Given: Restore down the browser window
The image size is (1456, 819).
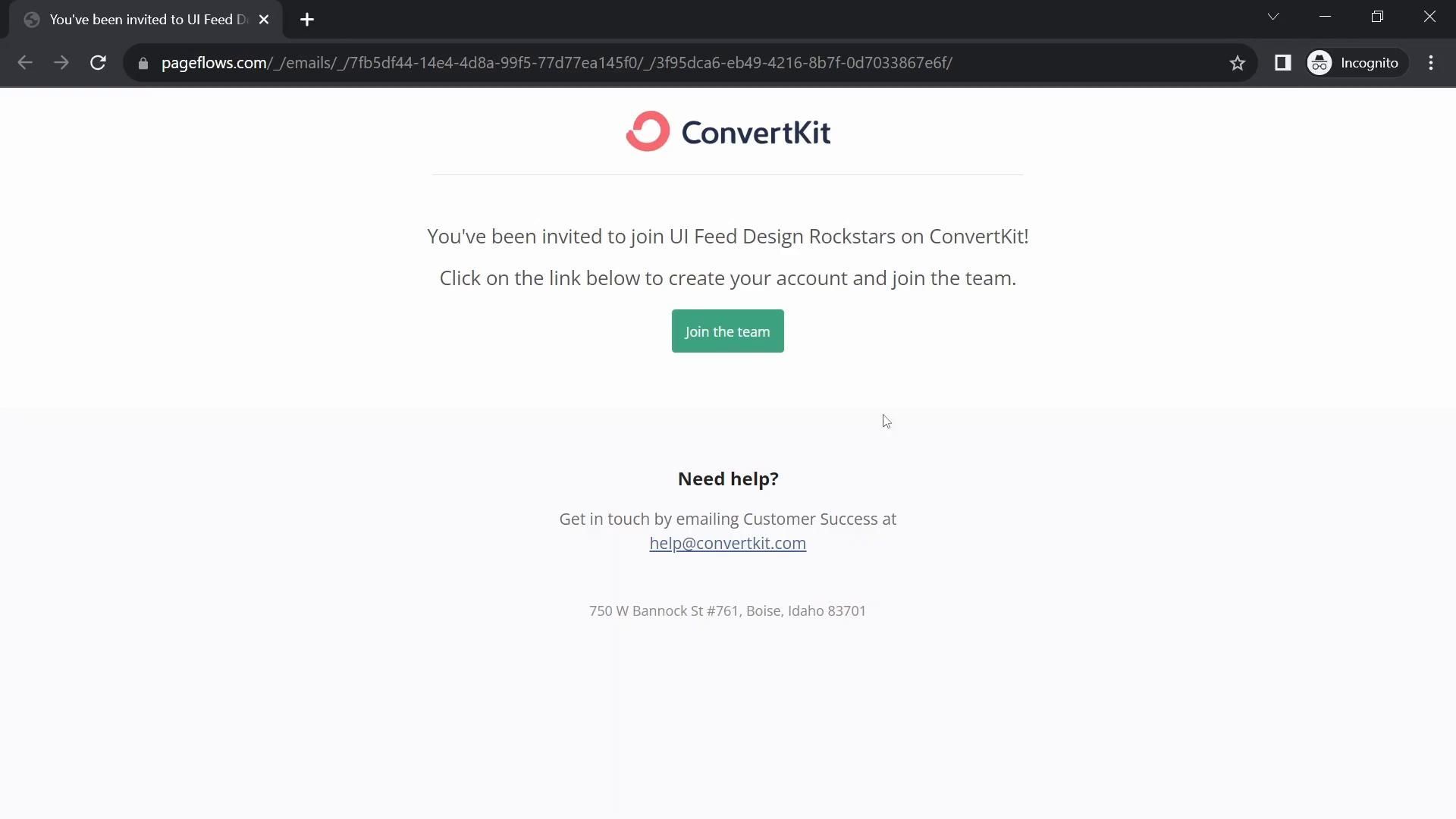Looking at the screenshot, I should tap(1377, 17).
